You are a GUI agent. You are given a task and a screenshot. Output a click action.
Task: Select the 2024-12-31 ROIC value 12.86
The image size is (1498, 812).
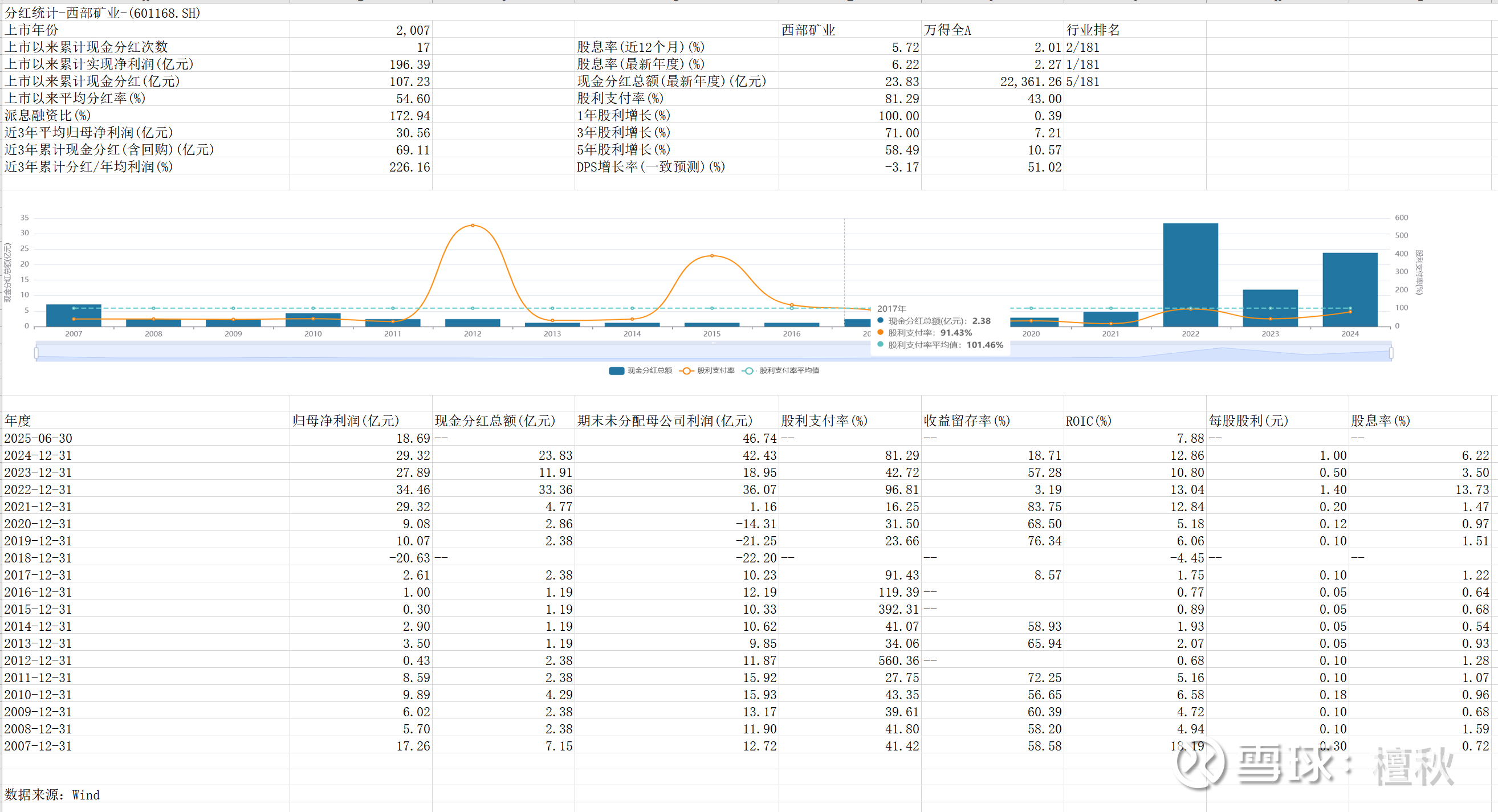click(1134, 455)
